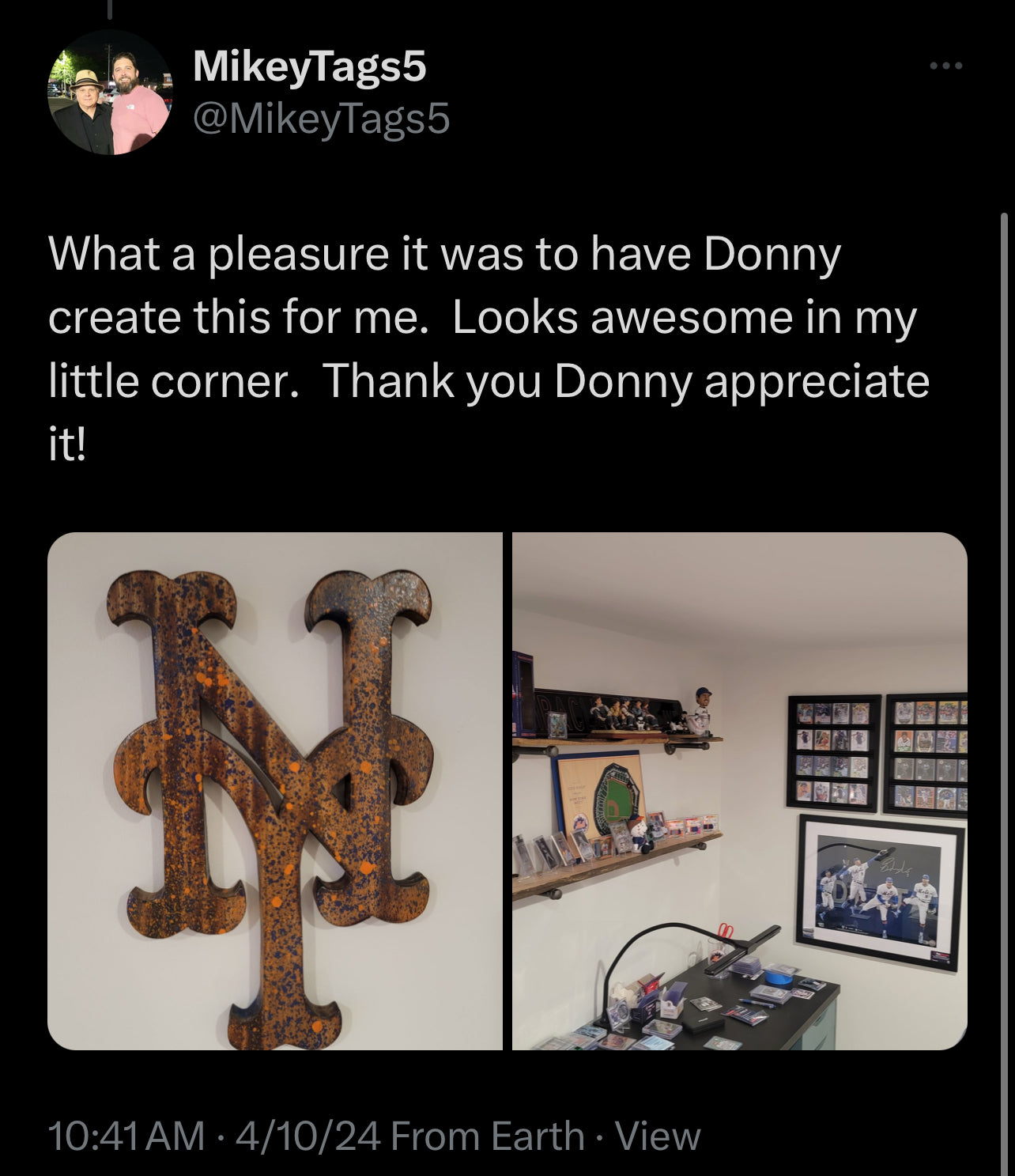
Task: Click the stadium plaque on the shelf
Action: (598, 793)
